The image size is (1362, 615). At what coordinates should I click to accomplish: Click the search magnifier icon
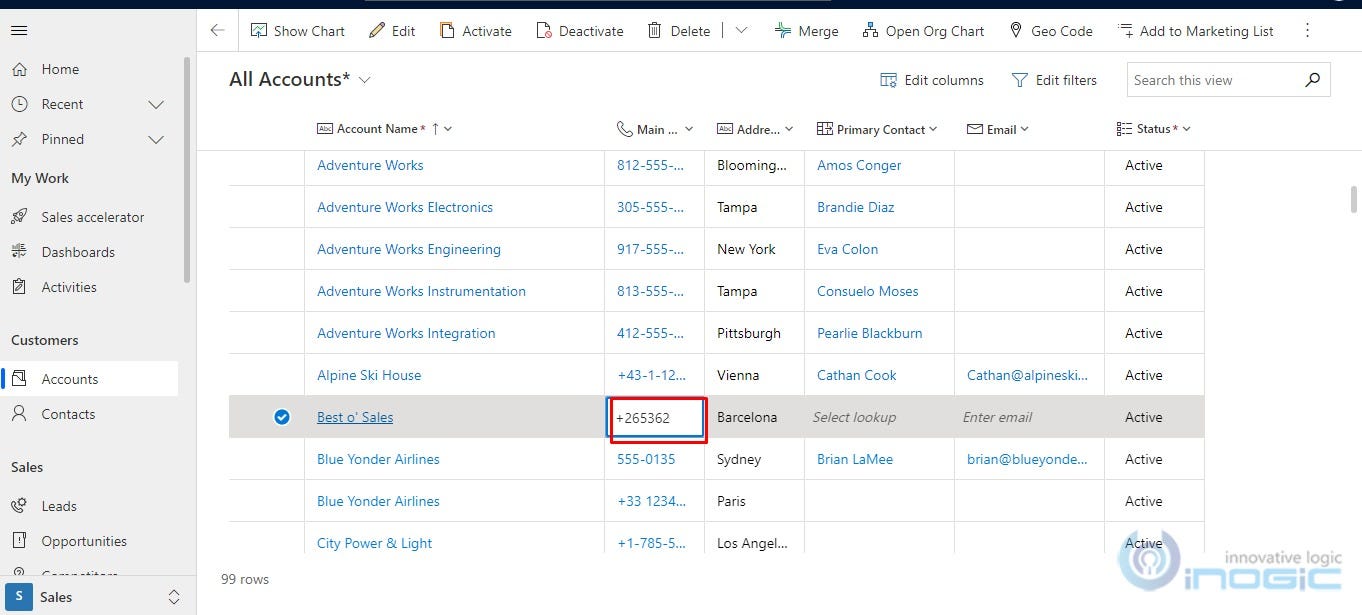pyautogui.click(x=1313, y=80)
